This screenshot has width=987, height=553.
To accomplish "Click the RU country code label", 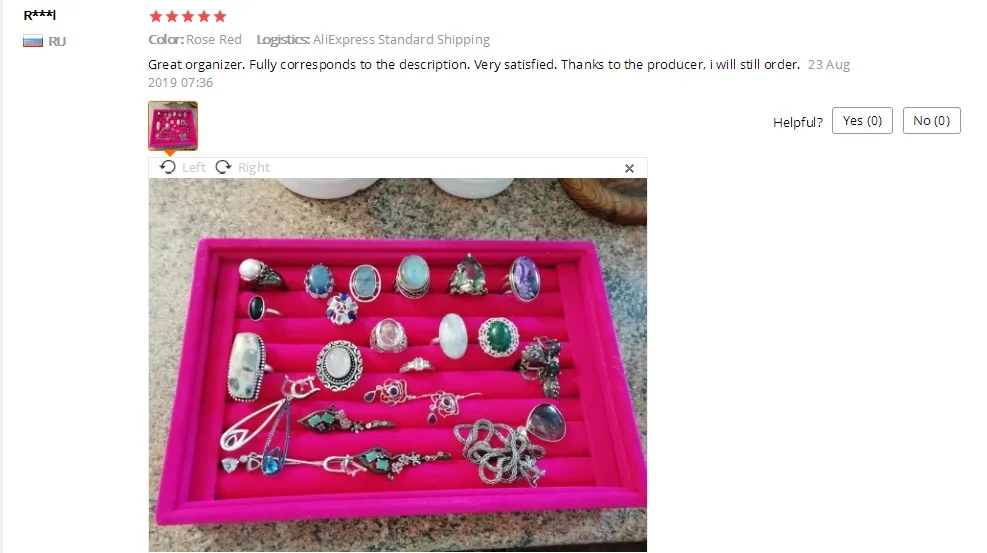I will click(x=57, y=42).
